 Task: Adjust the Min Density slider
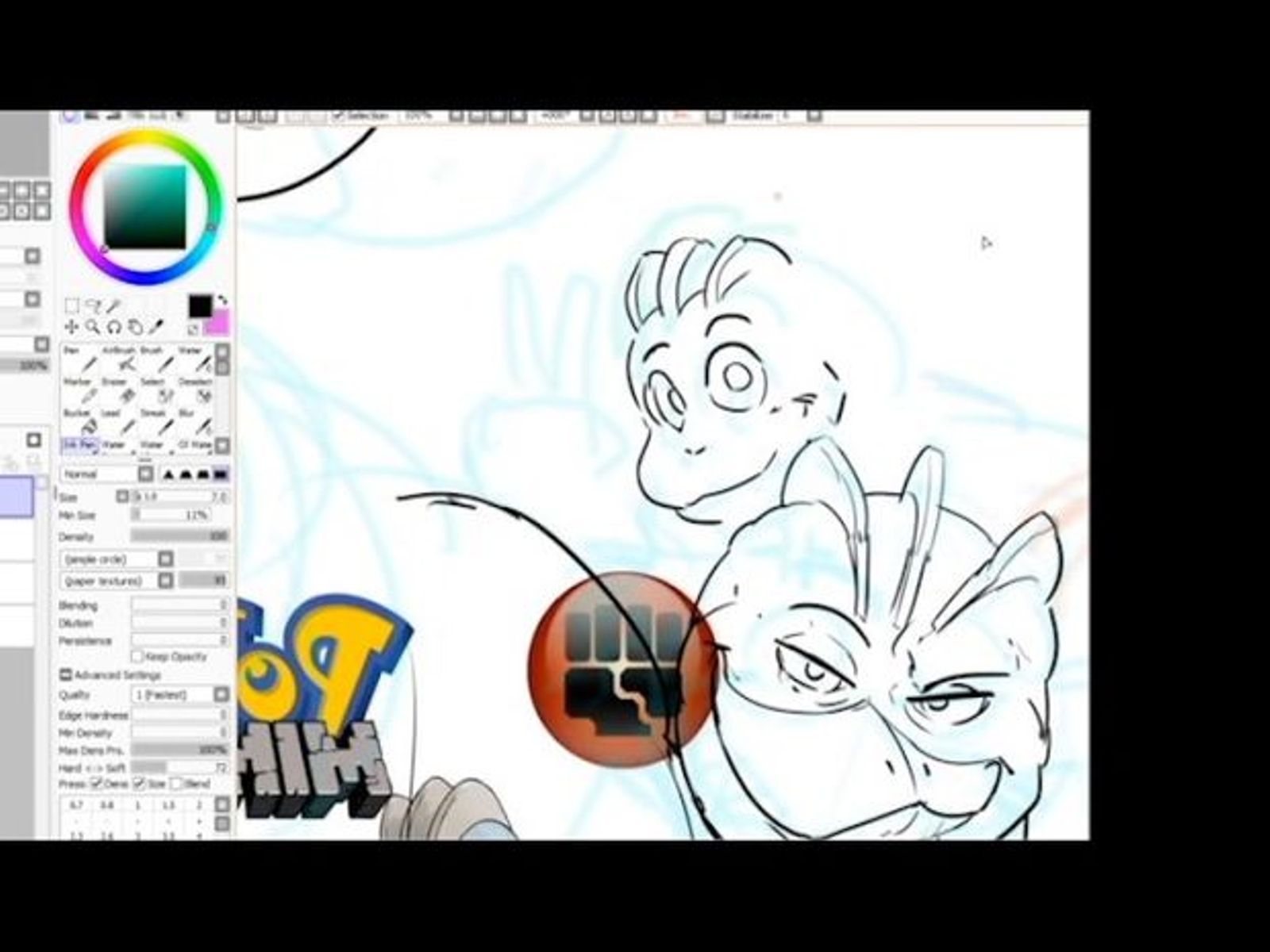tap(180, 733)
